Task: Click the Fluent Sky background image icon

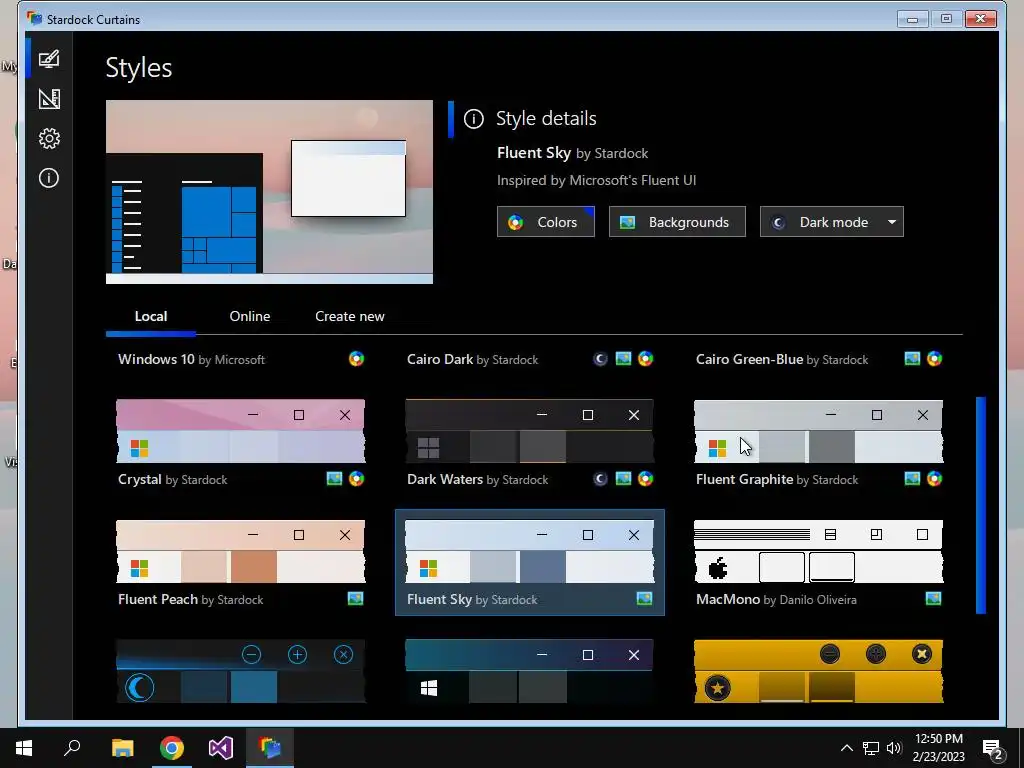Action: click(x=645, y=598)
